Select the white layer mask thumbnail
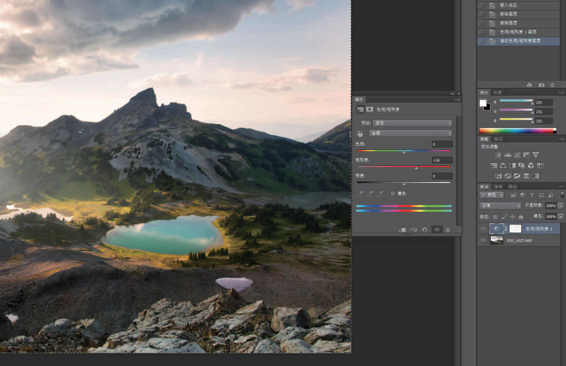566x366 pixels. click(515, 228)
